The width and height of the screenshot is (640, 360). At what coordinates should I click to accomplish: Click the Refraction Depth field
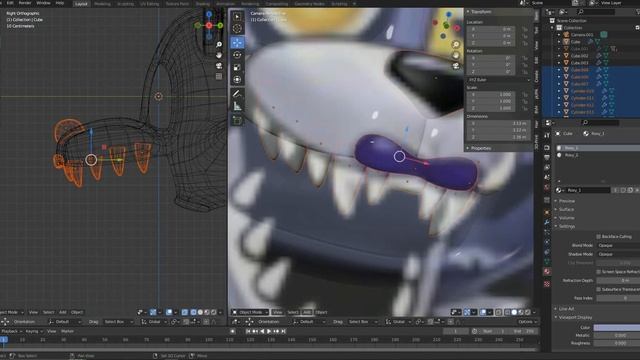pos(618,281)
